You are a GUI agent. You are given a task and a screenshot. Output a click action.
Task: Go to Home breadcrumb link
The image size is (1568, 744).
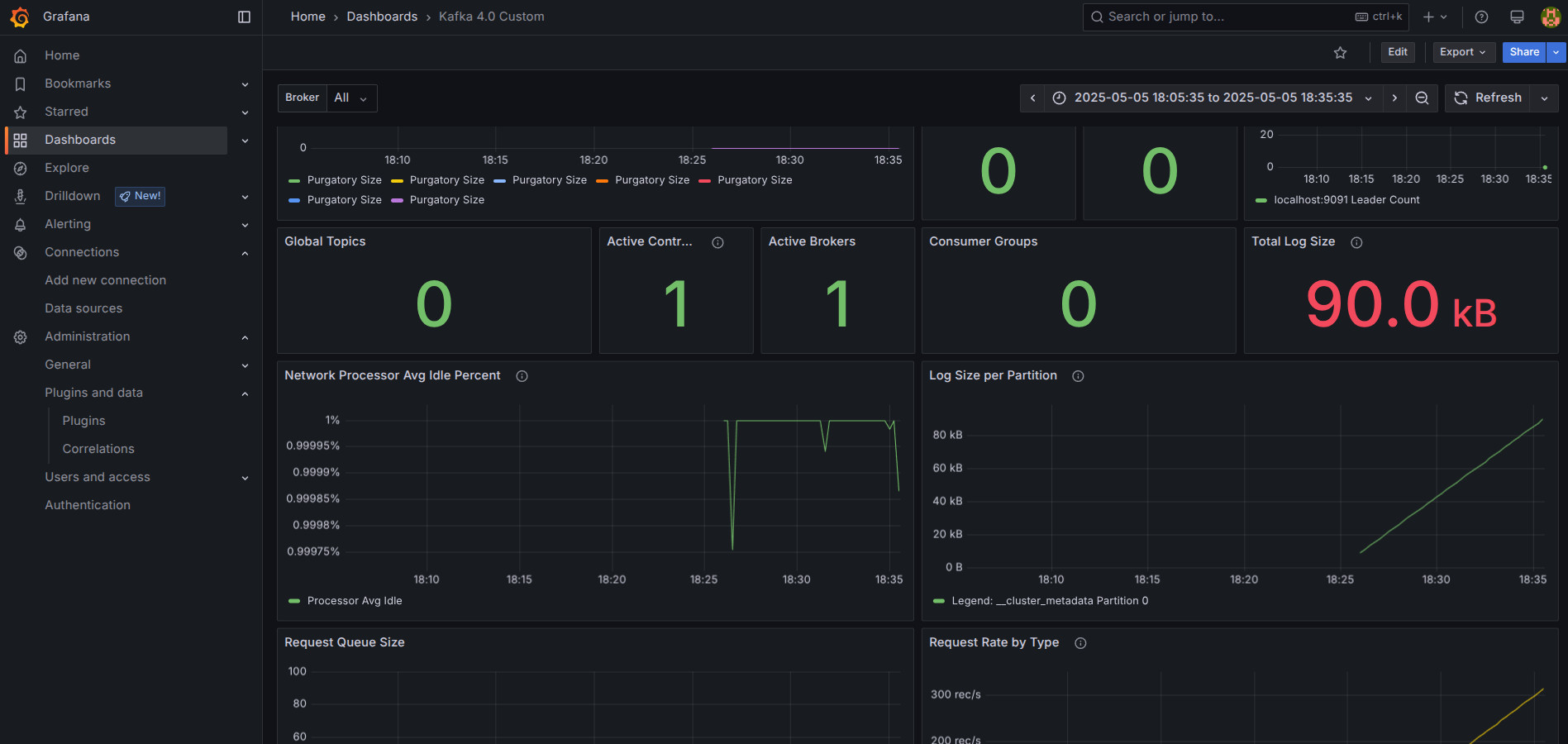tap(307, 17)
